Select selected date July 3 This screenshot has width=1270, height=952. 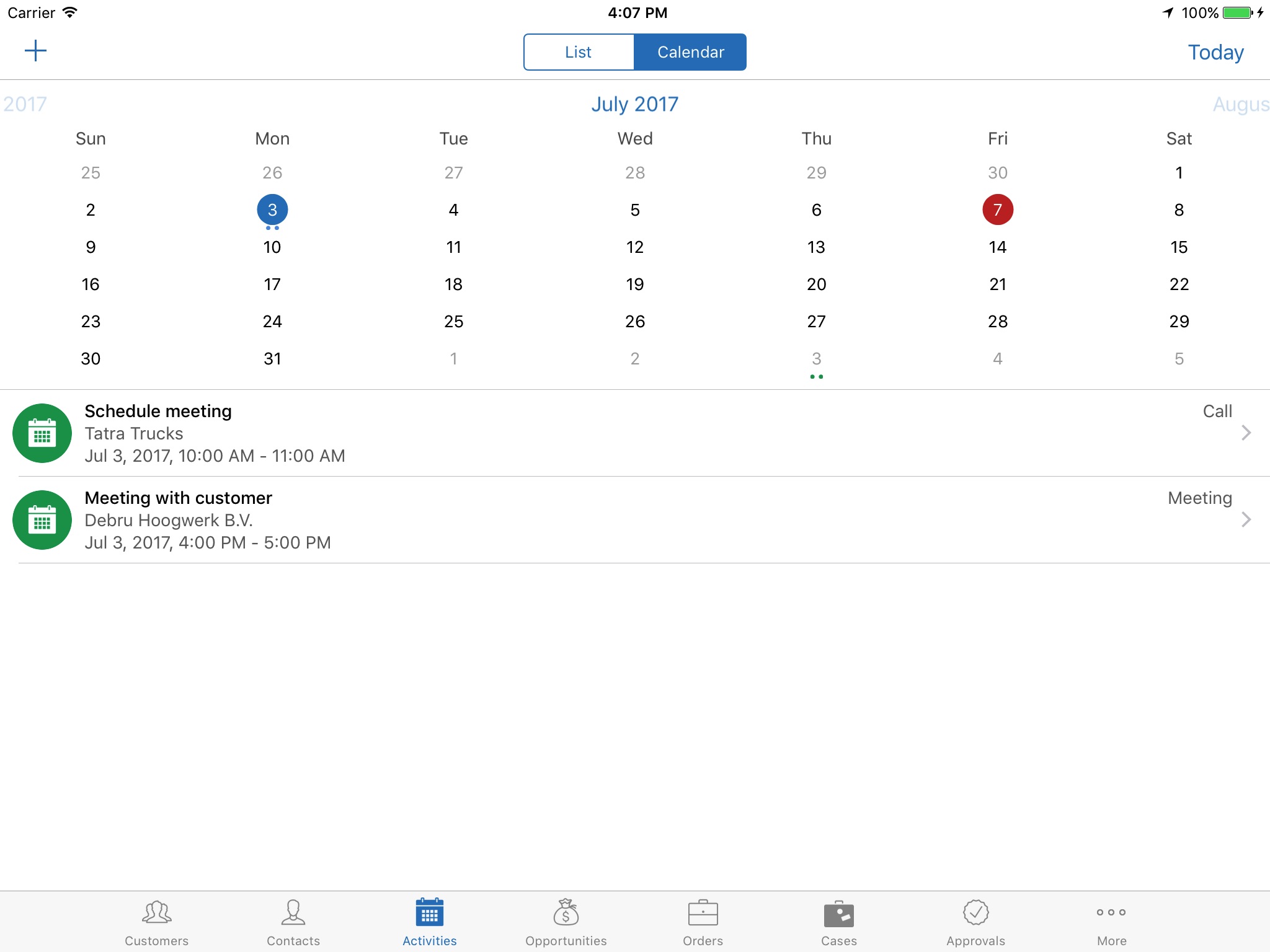point(272,210)
